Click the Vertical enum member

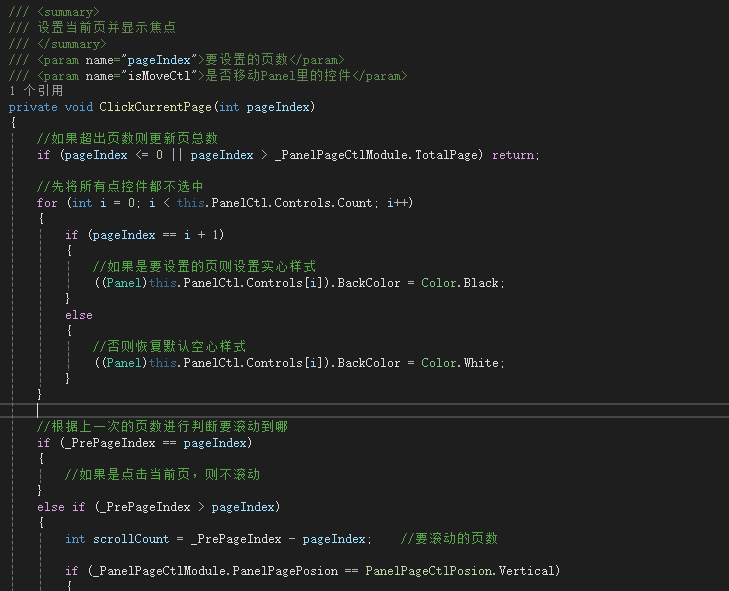[x=531, y=571]
